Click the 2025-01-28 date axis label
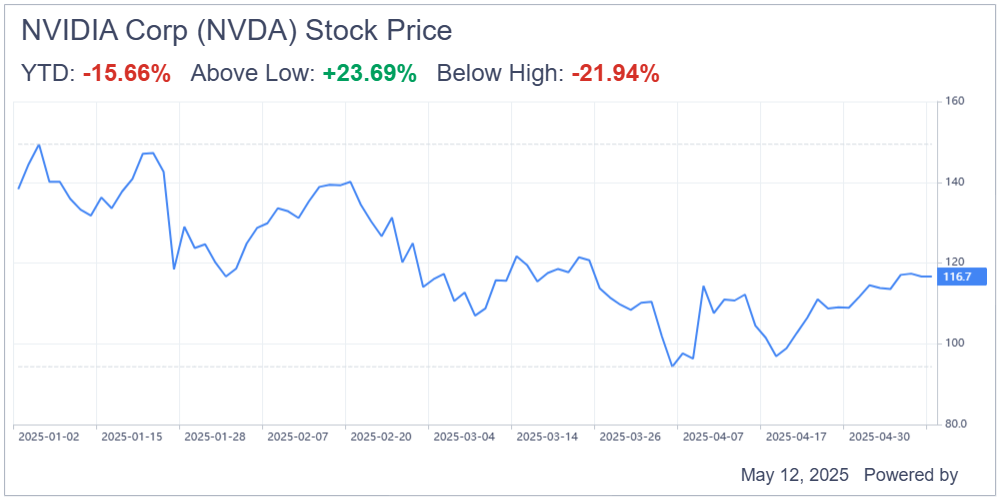This screenshot has height=500, width=1000. click(x=214, y=437)
